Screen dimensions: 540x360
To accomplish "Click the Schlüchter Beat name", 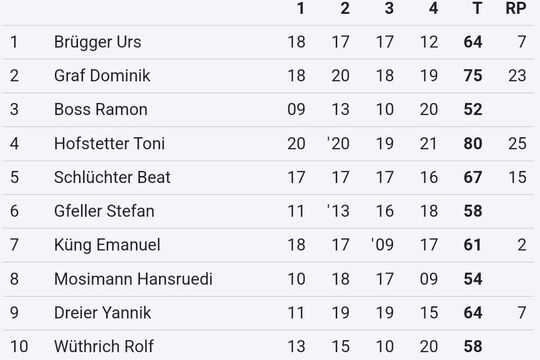I will (x=112, y=177).
